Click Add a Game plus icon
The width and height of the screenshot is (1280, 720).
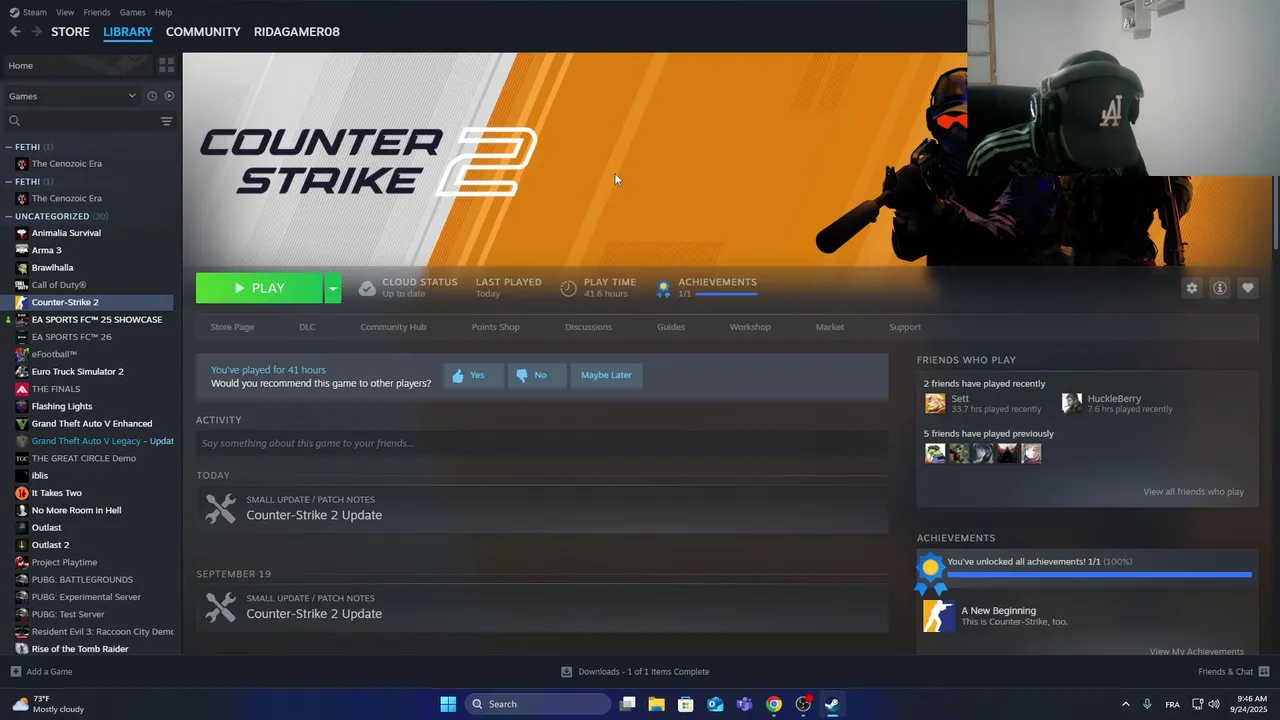pyautogui.click(x=15, y=672)
